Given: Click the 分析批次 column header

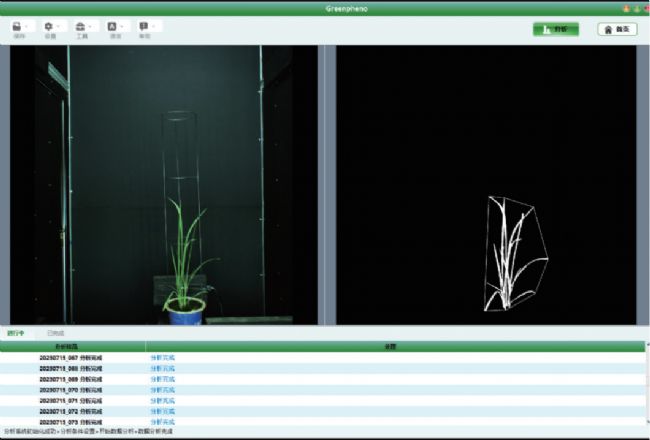Looking at the screenshot, I should [71, 346].
